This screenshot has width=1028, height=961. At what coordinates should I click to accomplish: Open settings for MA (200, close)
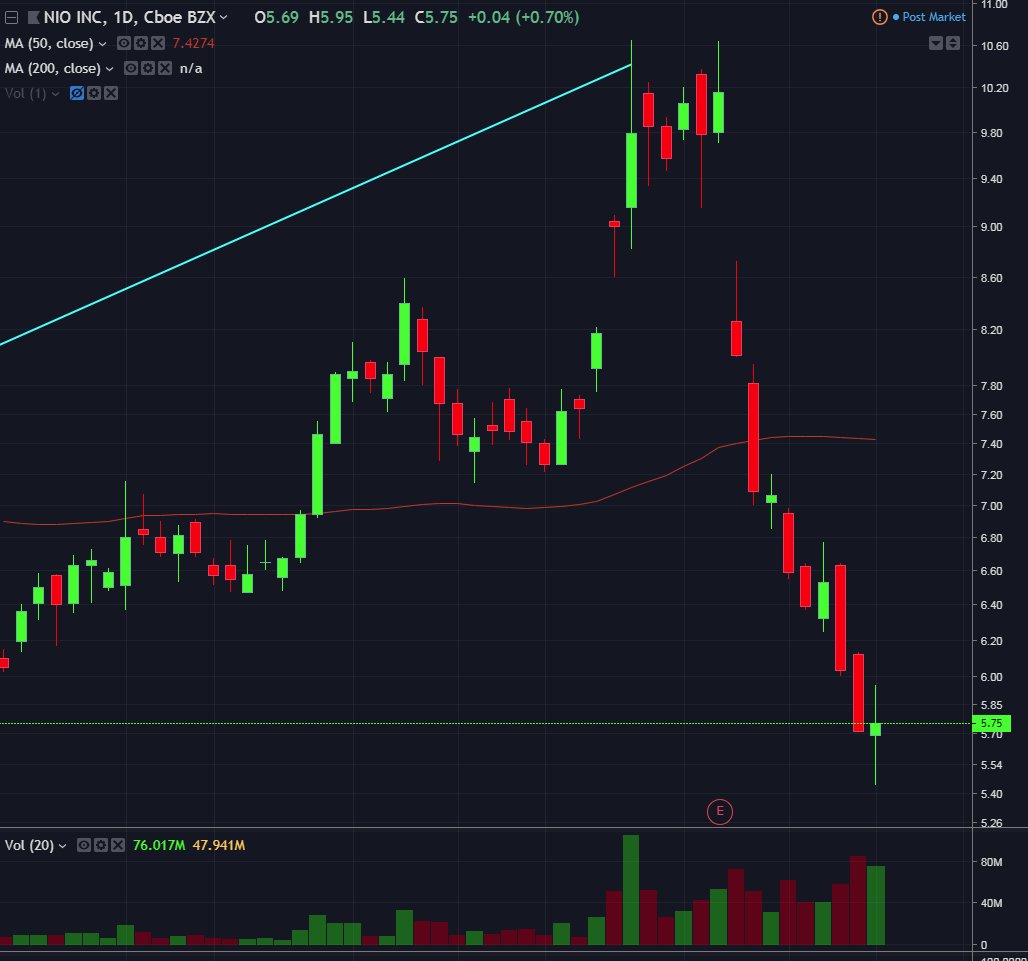coord(148,68)
